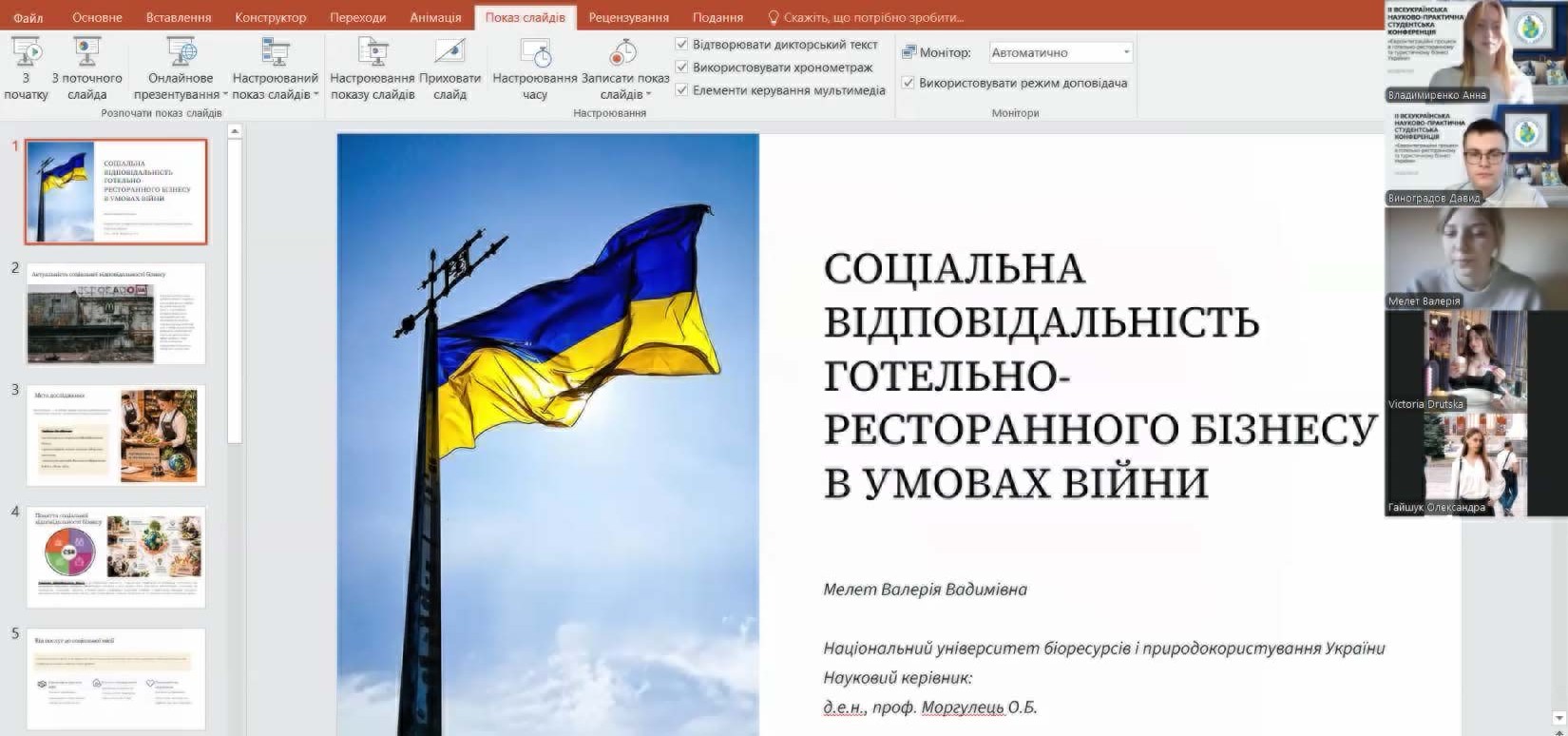The image size is (1568, 736).
Task: Click the Hide slide icon
Action: 449,52
